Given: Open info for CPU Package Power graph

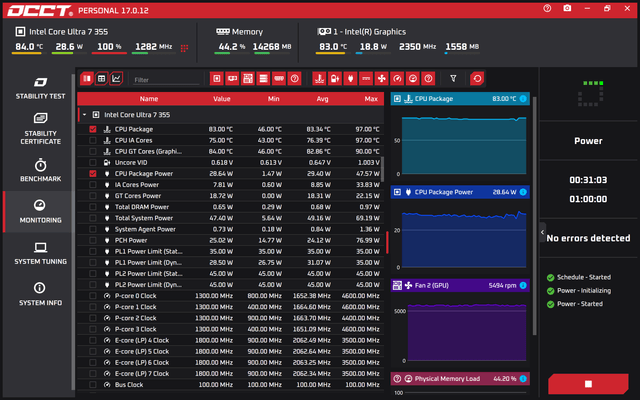Looking at the screenshot, I should [523, 192].
